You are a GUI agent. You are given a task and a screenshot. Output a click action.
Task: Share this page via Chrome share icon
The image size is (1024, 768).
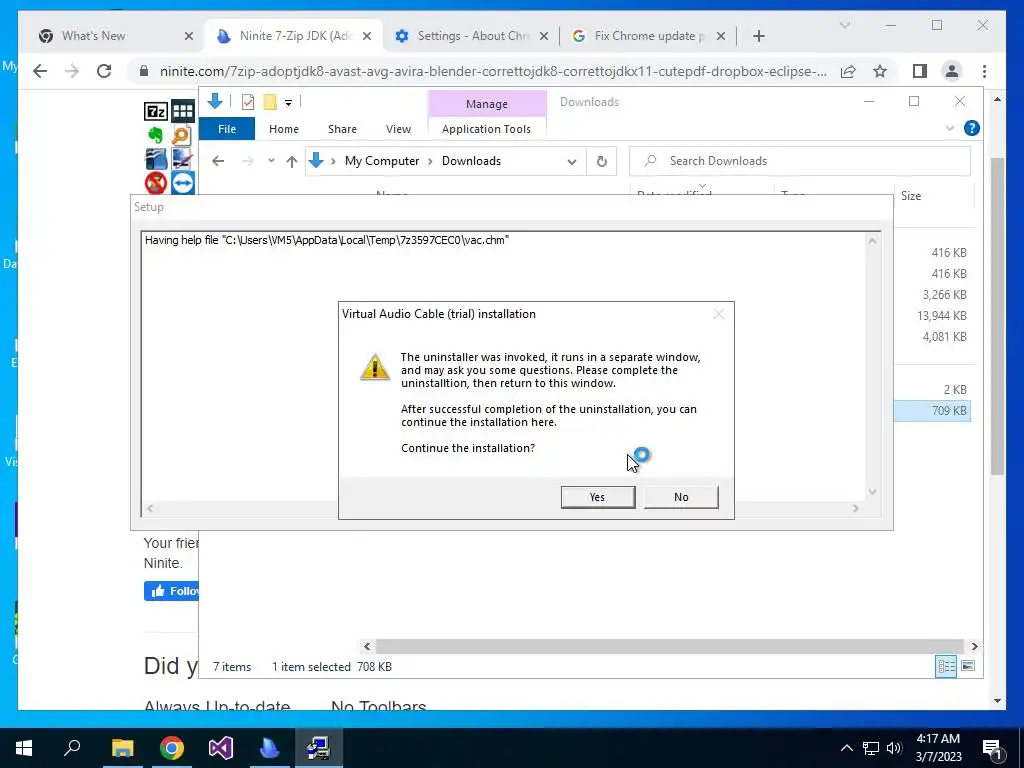(x=848, y=71)
